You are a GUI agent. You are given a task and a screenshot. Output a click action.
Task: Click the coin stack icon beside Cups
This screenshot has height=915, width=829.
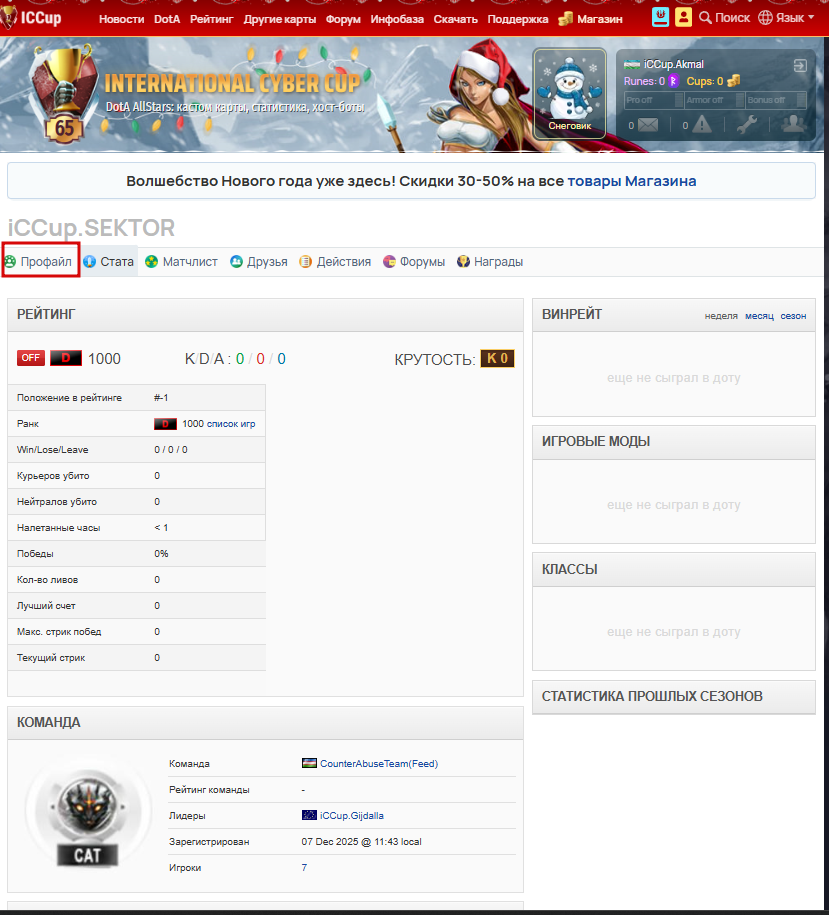(x=733, y=81)
